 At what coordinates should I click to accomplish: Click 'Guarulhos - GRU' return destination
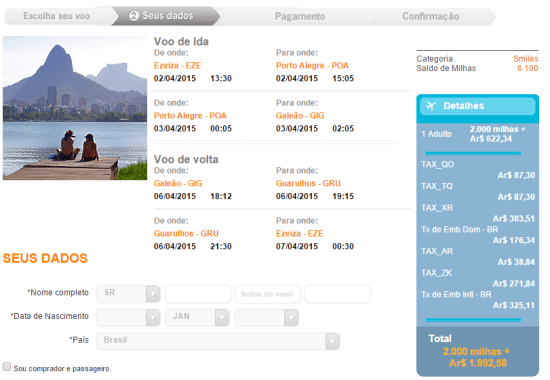pyautogui.click(x=308, y=184)
